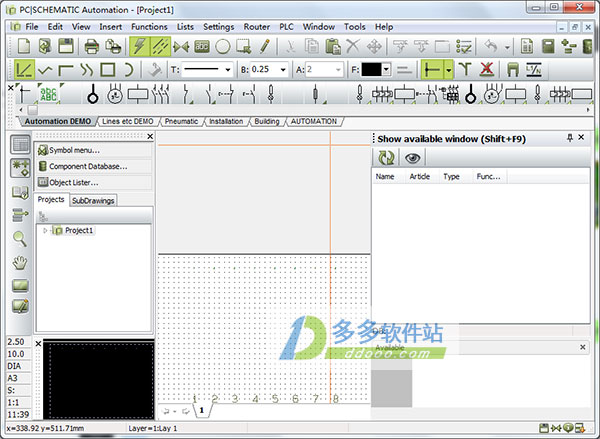Switch to the Installation tab
Viewport: 600px width, 439px height.
[x=226, y=121]
